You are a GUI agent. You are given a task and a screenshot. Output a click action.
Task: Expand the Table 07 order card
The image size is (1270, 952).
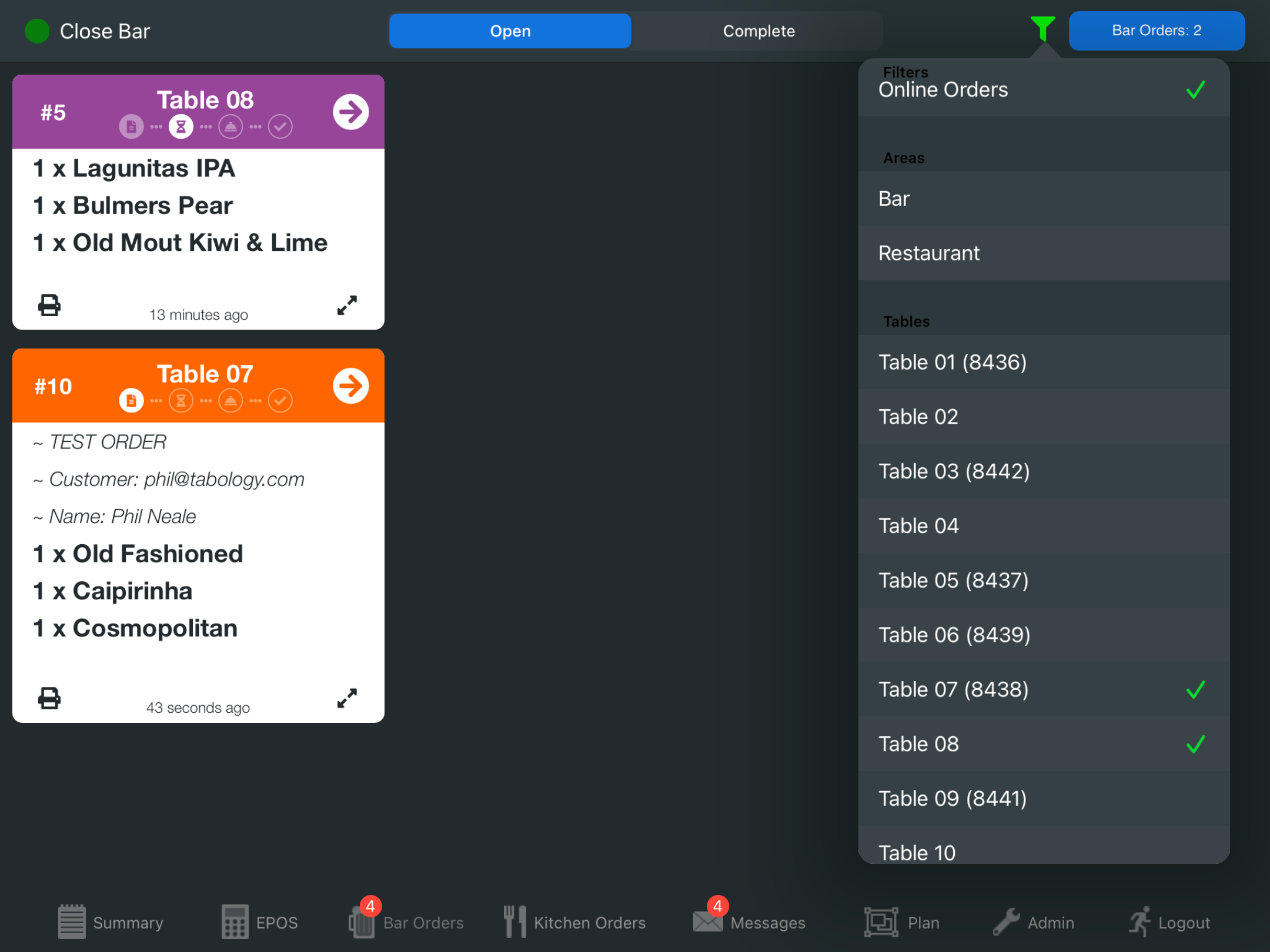coord(347,698)
